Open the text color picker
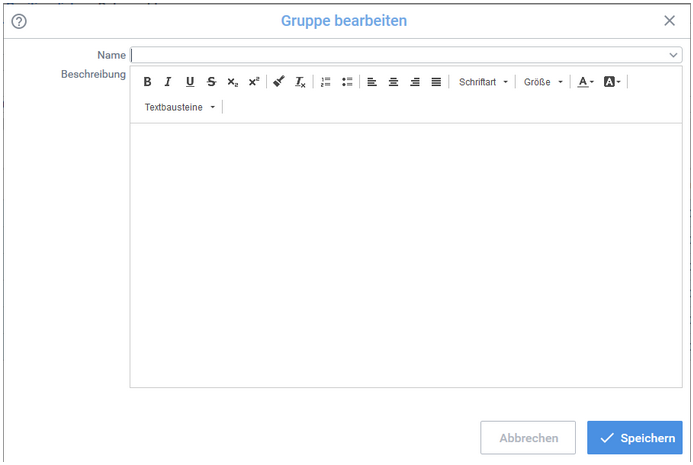The width and height of the screenshot is (693, 465). pos(586,82)
